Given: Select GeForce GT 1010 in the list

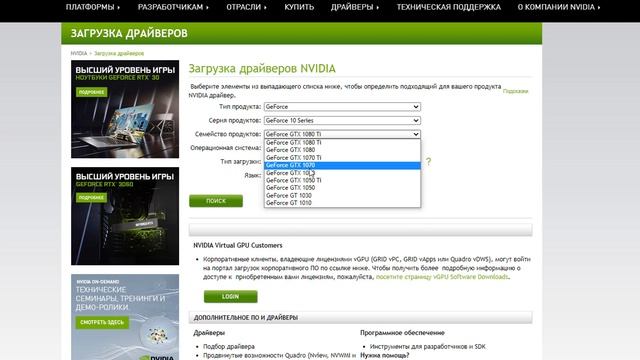Looking at the screenshot, I should tap(342, 203).
